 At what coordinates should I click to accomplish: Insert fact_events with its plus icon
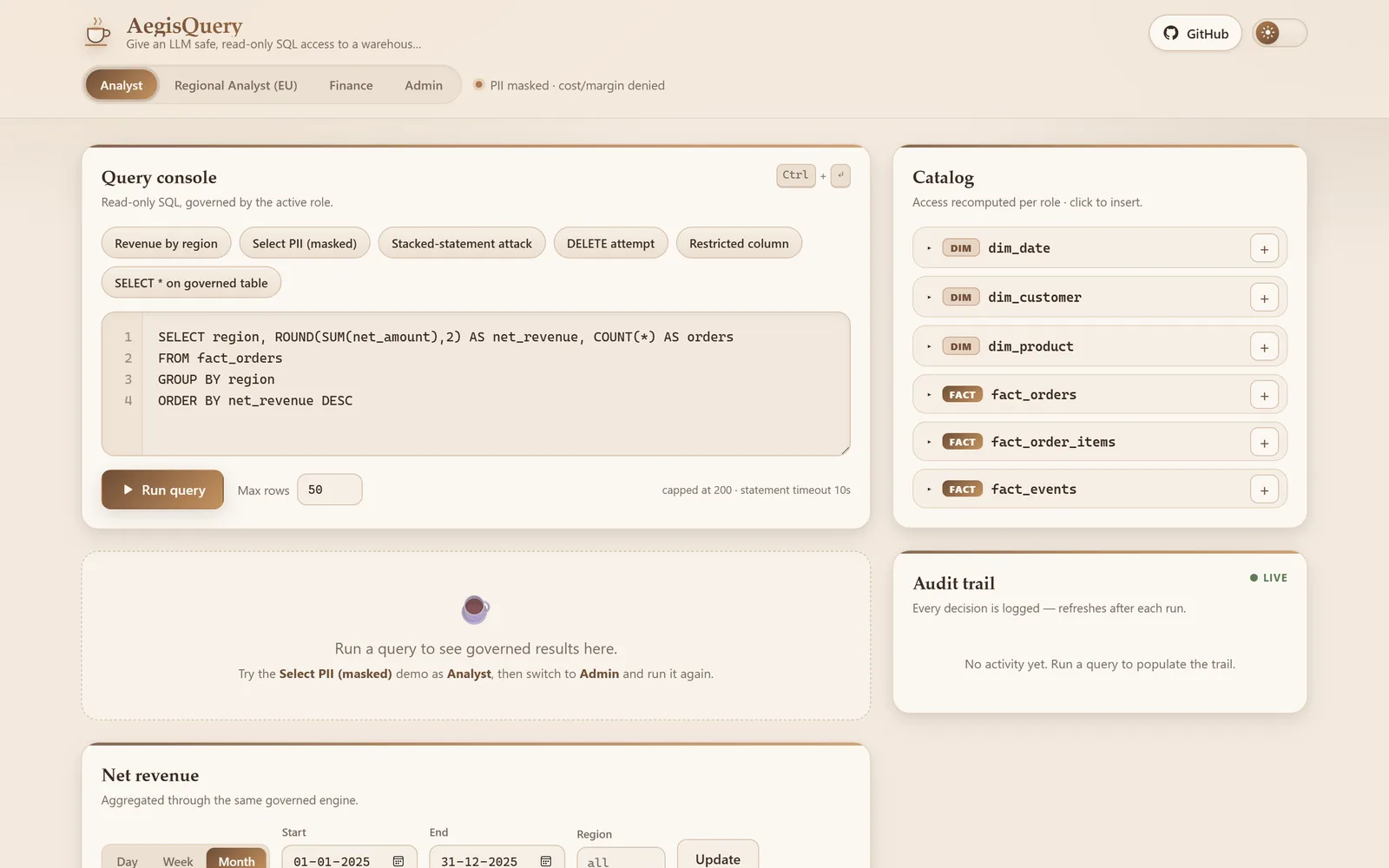point(1264,490)
